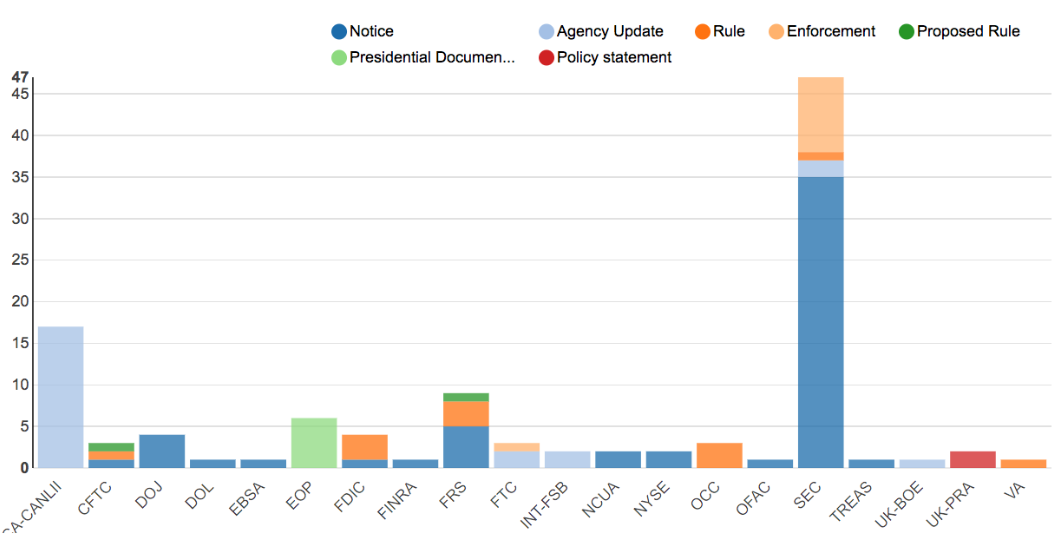1058x545 pixels.
Task: Select the NYSE Notice bar
Action: 669,459
